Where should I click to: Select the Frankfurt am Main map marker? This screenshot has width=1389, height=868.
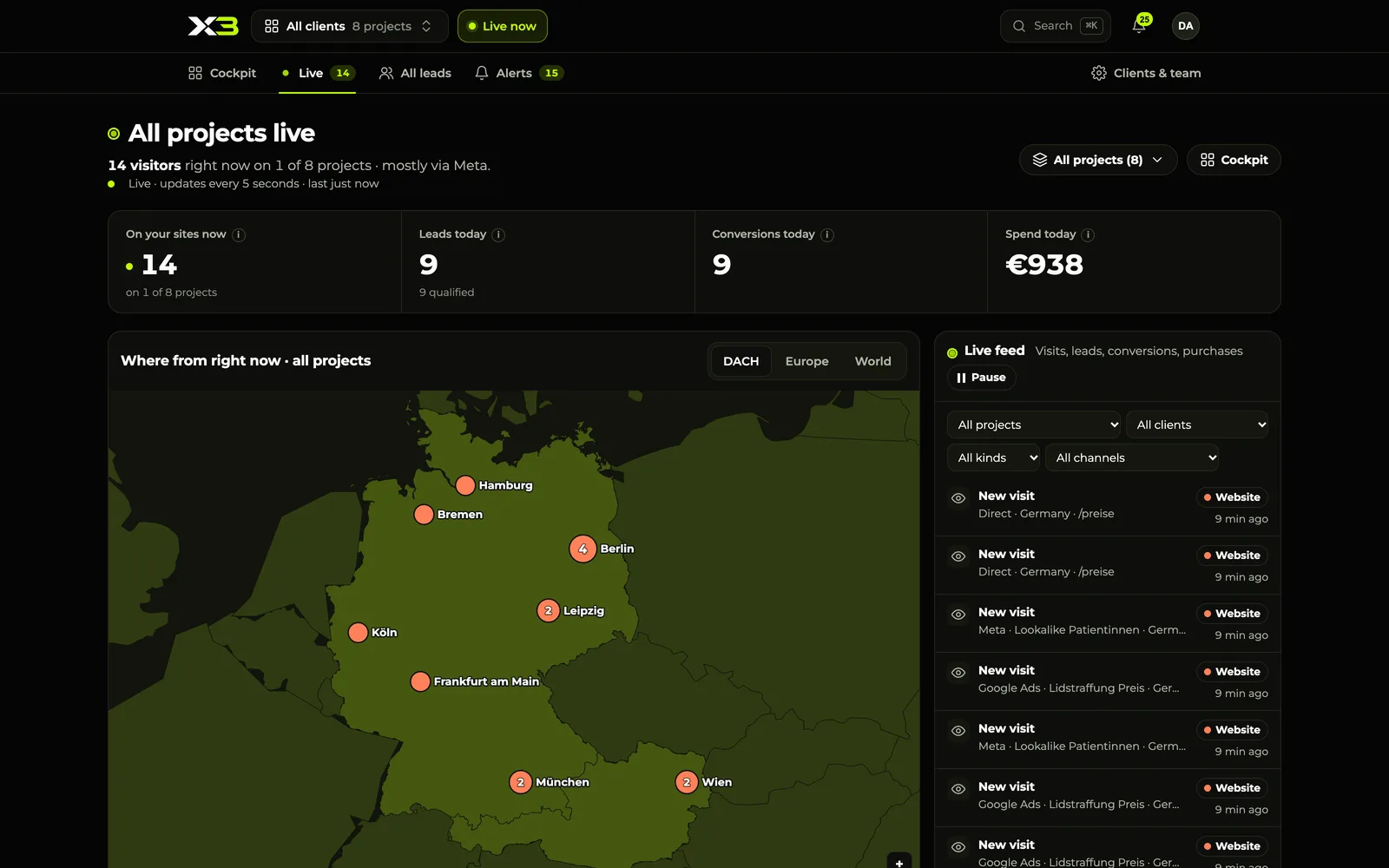(x=420, y=681)
